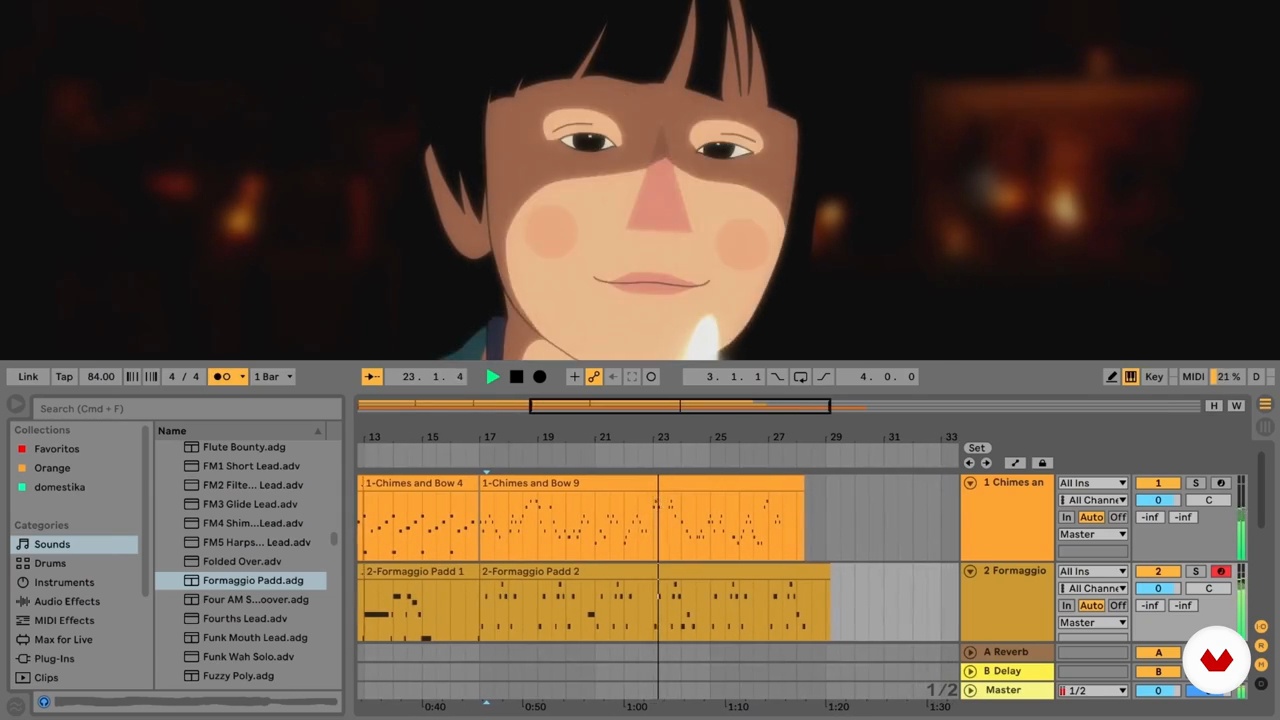The image size is (1280, 720).
Task: Toggle the MIDI map mode button
Action: coord(1193,377)
